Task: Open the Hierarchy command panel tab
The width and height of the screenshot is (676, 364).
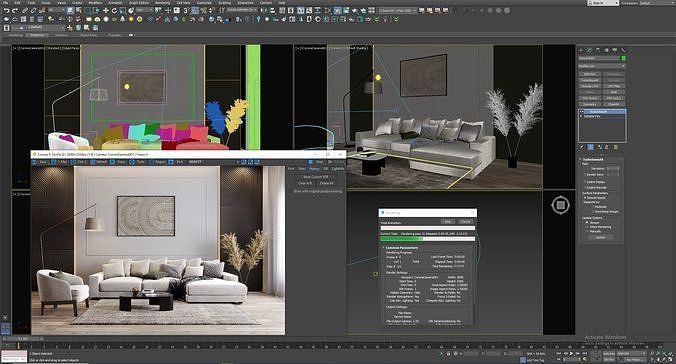Action: click(x=598, y=50)
